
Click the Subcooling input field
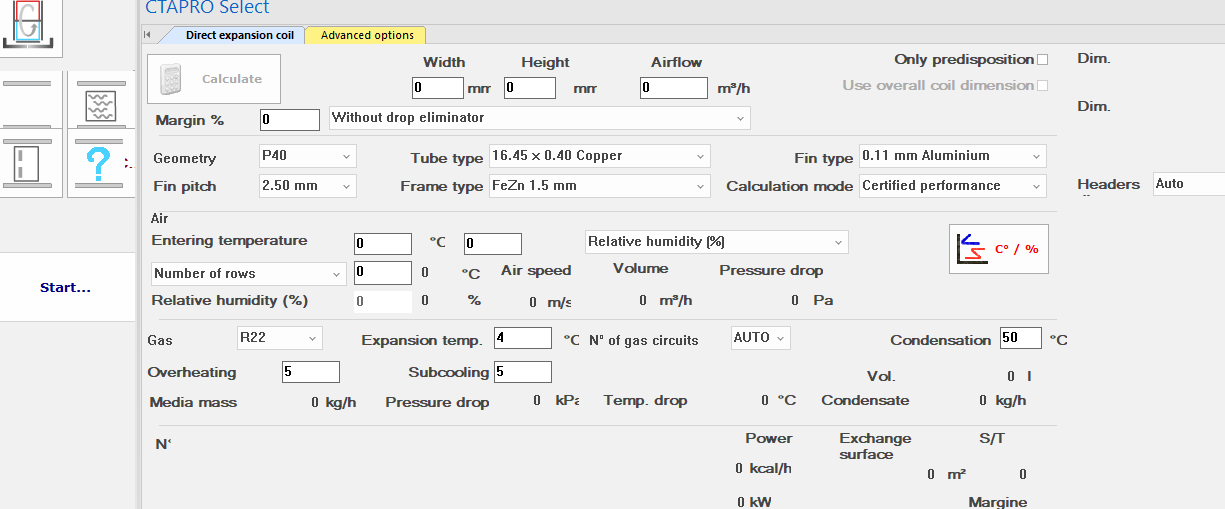(x=523, y=372)
